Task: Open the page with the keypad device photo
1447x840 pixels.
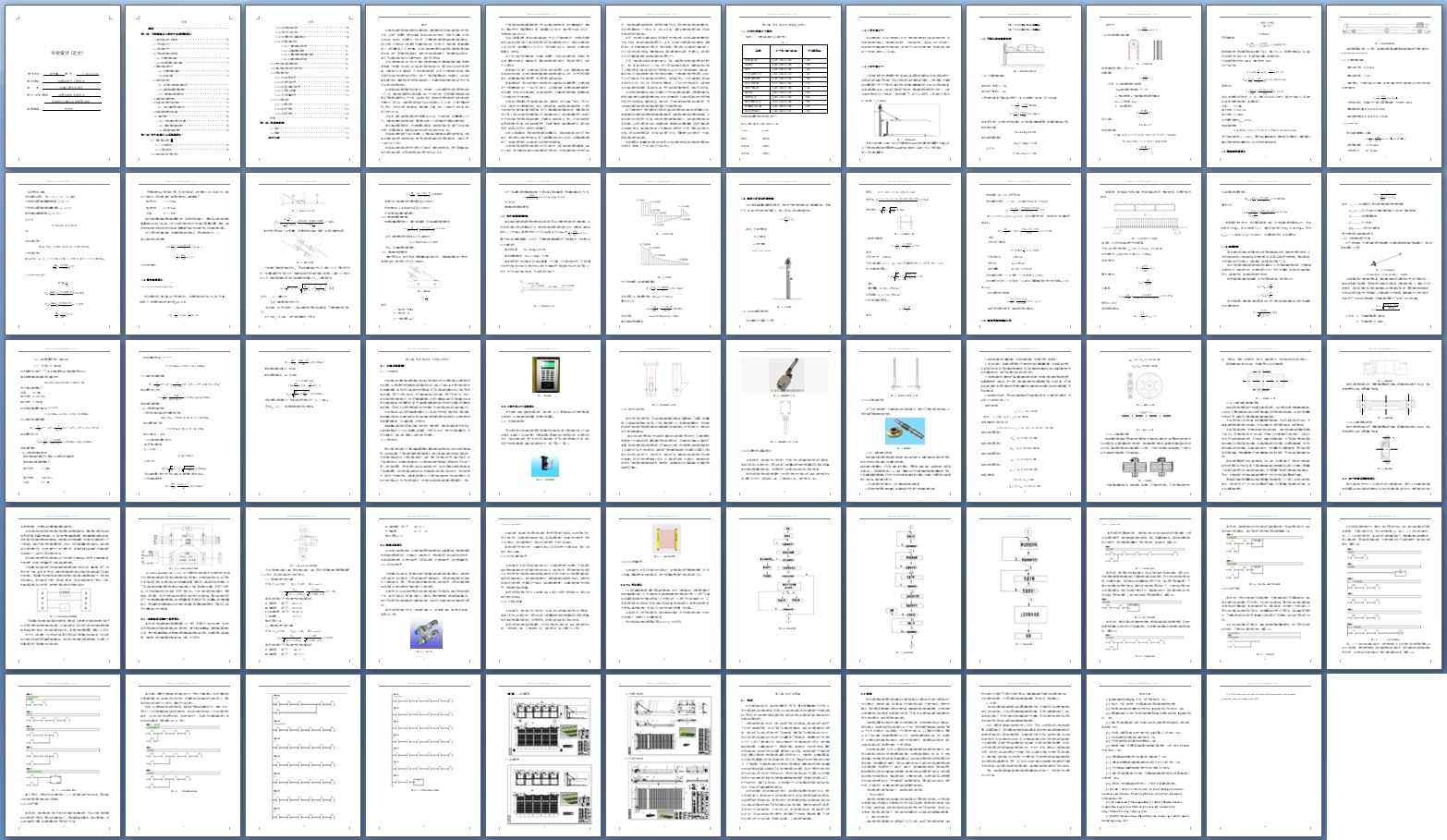Action: [543, 421]
